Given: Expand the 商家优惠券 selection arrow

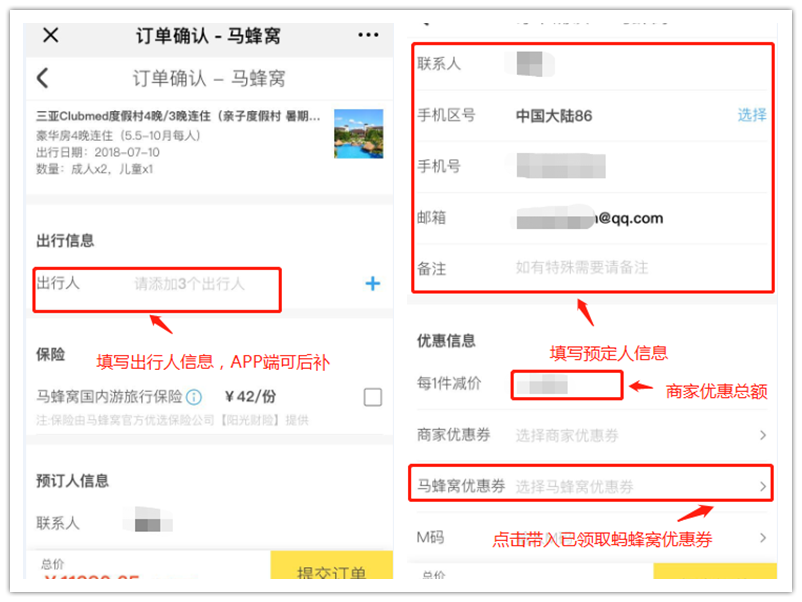Looking at the screenshot, I should click(x=763, y=435).
